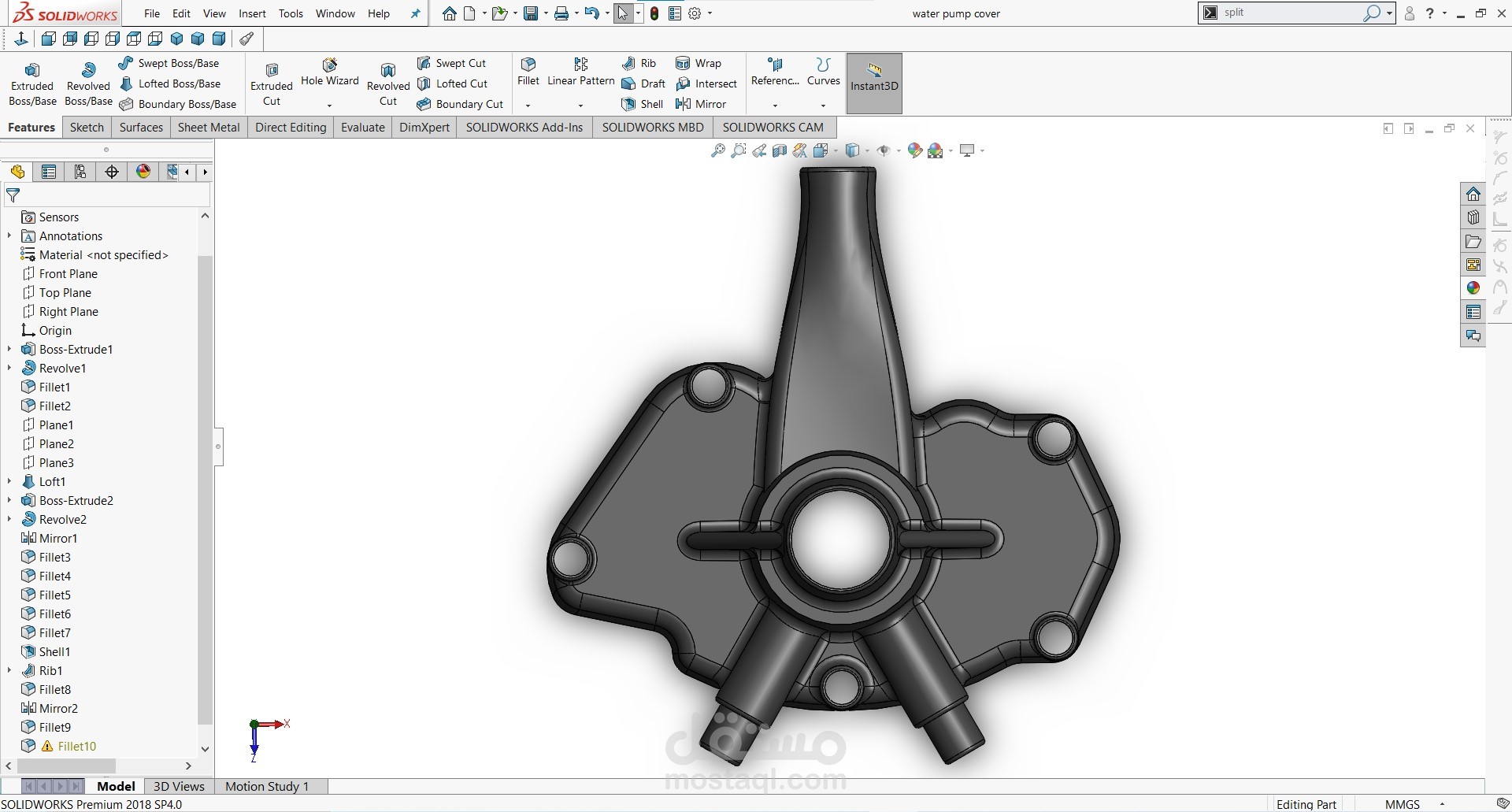
Task: Expand the Boss-Extrude1 feature
Action: (9, 349)
